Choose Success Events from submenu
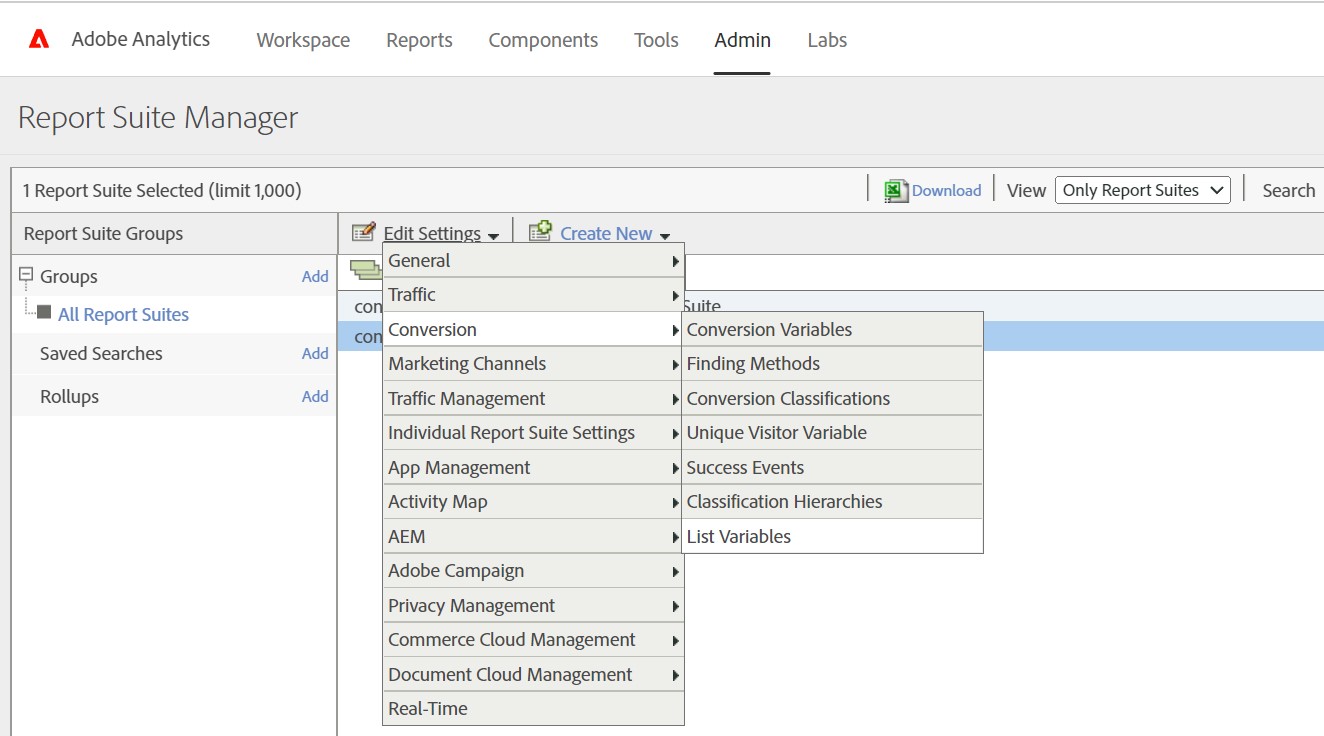The height and width of the screenshot is (736, 1324). [832, 467]
